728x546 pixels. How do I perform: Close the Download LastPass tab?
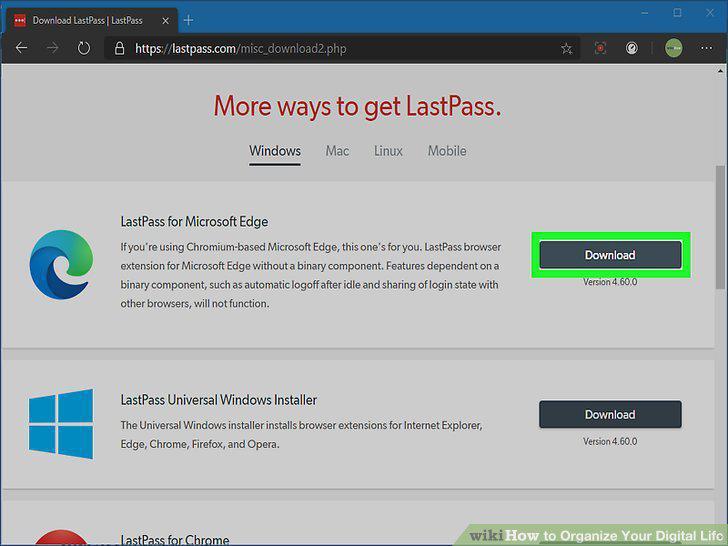(165, 21)
